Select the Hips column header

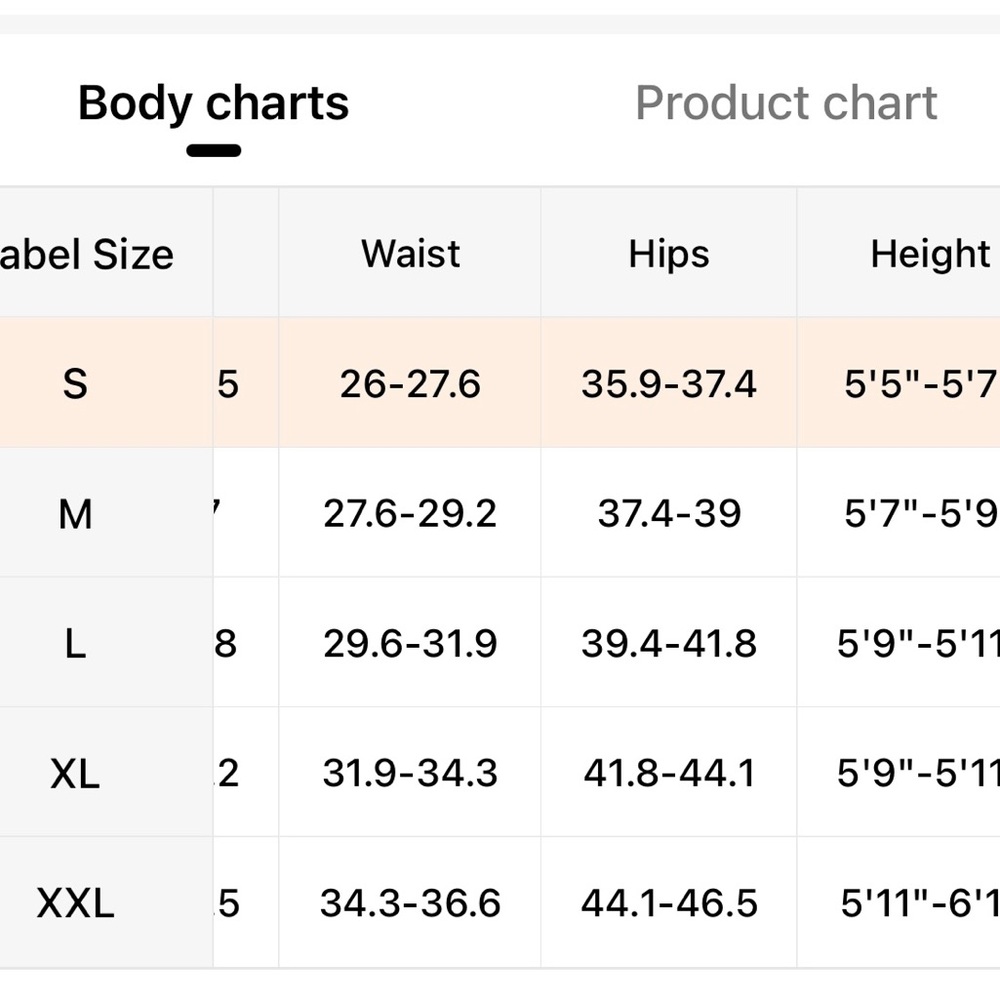click(668, 254)
